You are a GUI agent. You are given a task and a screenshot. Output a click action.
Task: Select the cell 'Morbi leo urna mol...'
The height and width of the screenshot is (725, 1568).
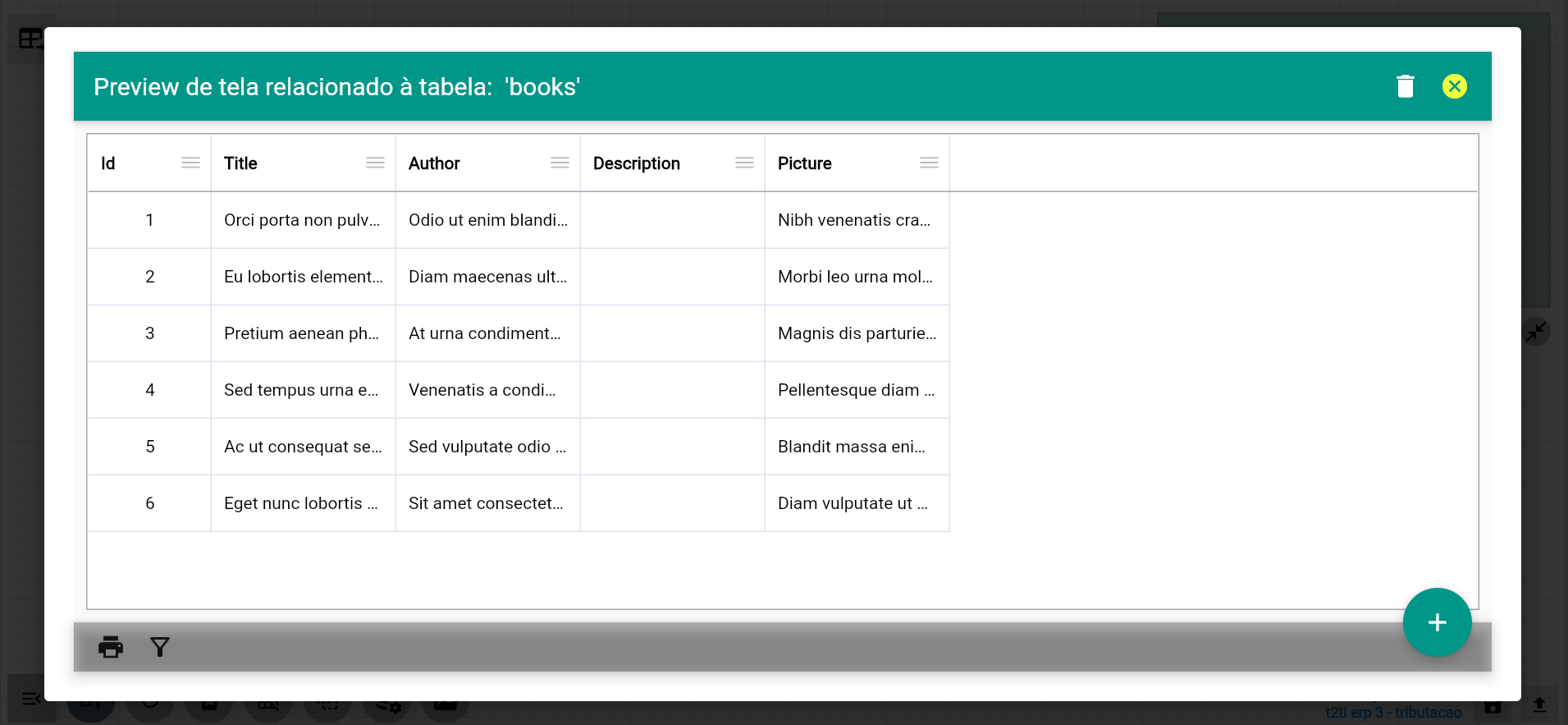857,277
